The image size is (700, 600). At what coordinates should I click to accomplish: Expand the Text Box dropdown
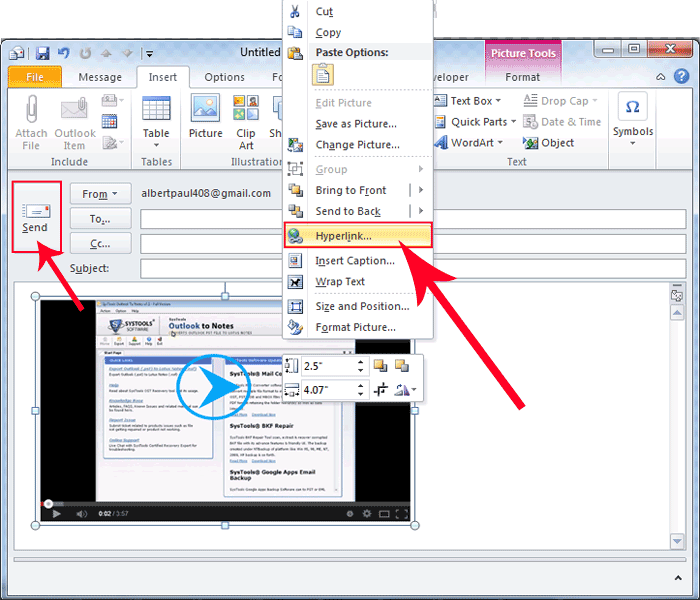[498, 101]
